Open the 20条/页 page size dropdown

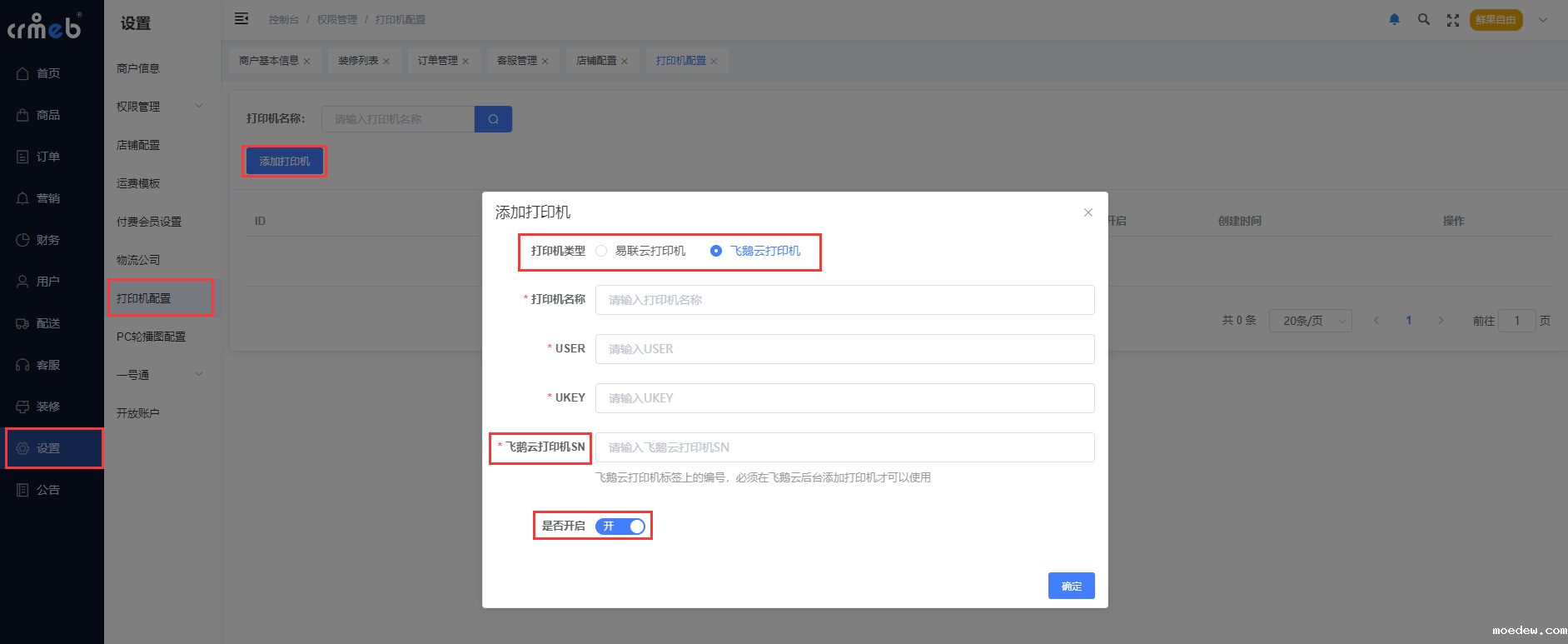coord(1310,321)
